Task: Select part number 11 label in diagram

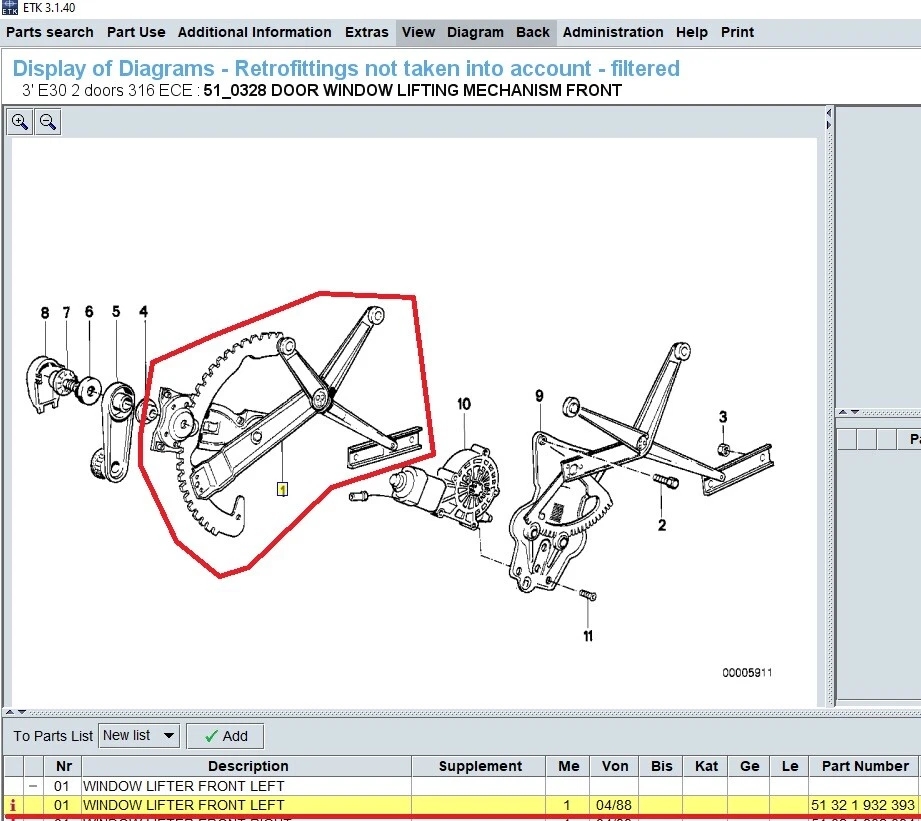Action: coord(588,636)
